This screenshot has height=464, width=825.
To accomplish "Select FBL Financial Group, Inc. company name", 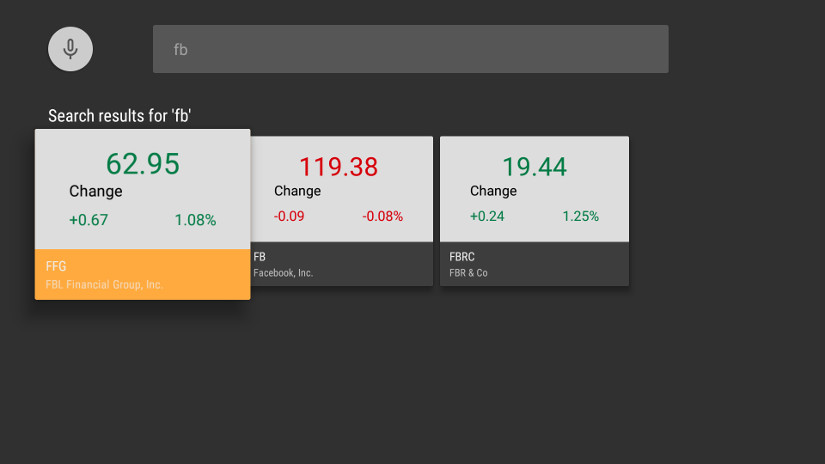I will click(x=104, y=285).
